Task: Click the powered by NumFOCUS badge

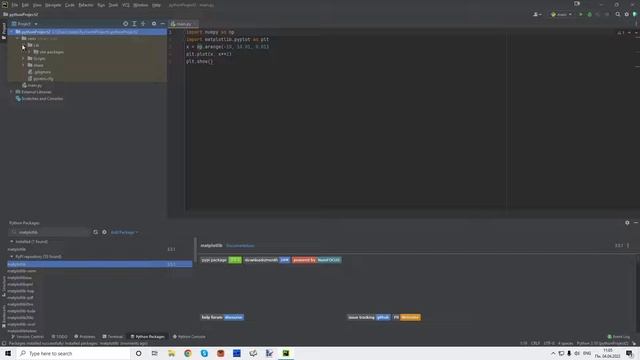Action: click(317, 260)
